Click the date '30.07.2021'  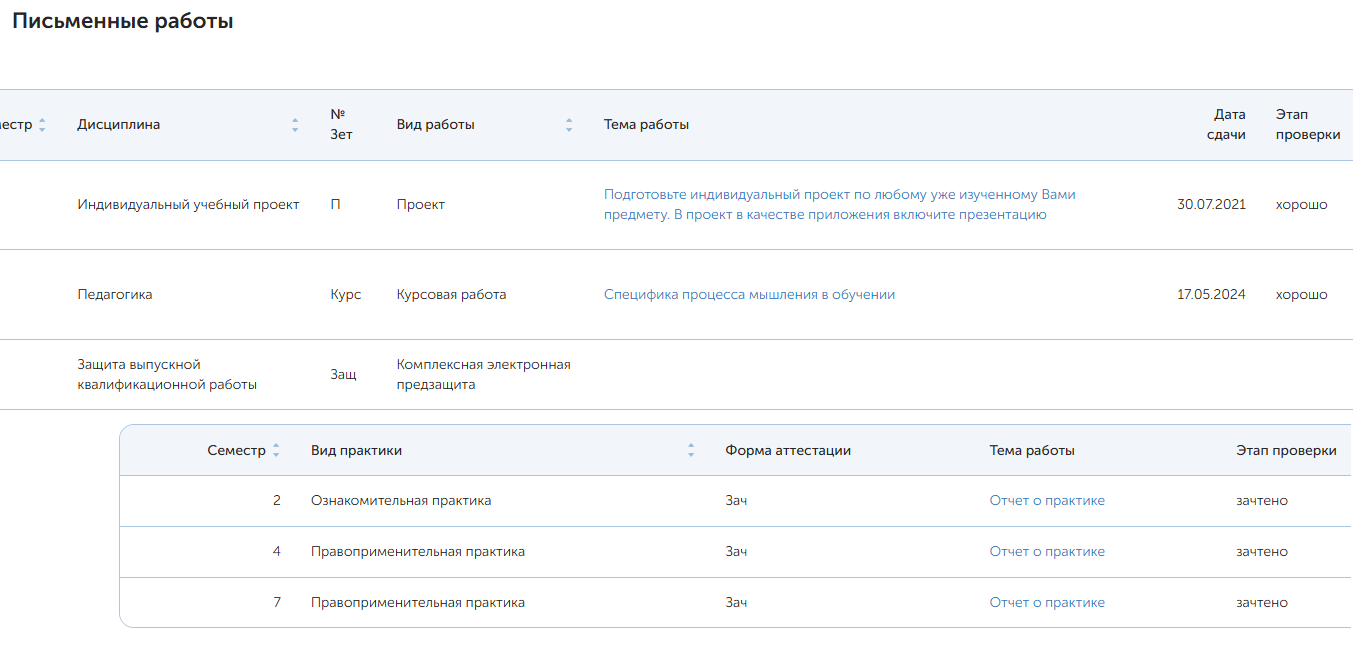point(1211,205)
